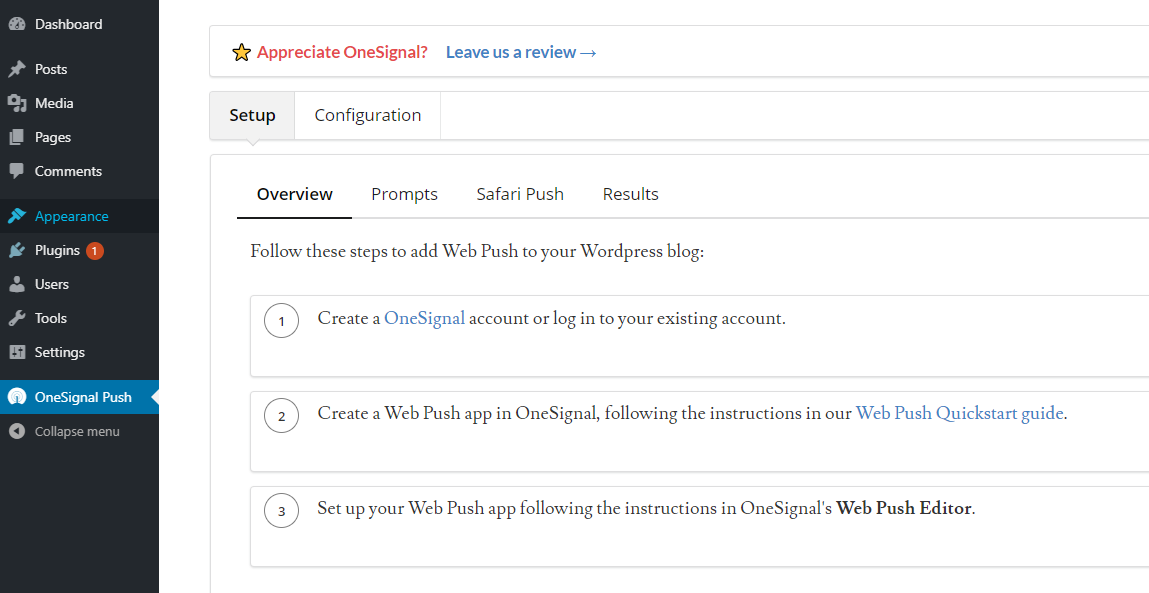Open the Users menu label
The image size is (1149, 593).
click(x=52, y=284)
